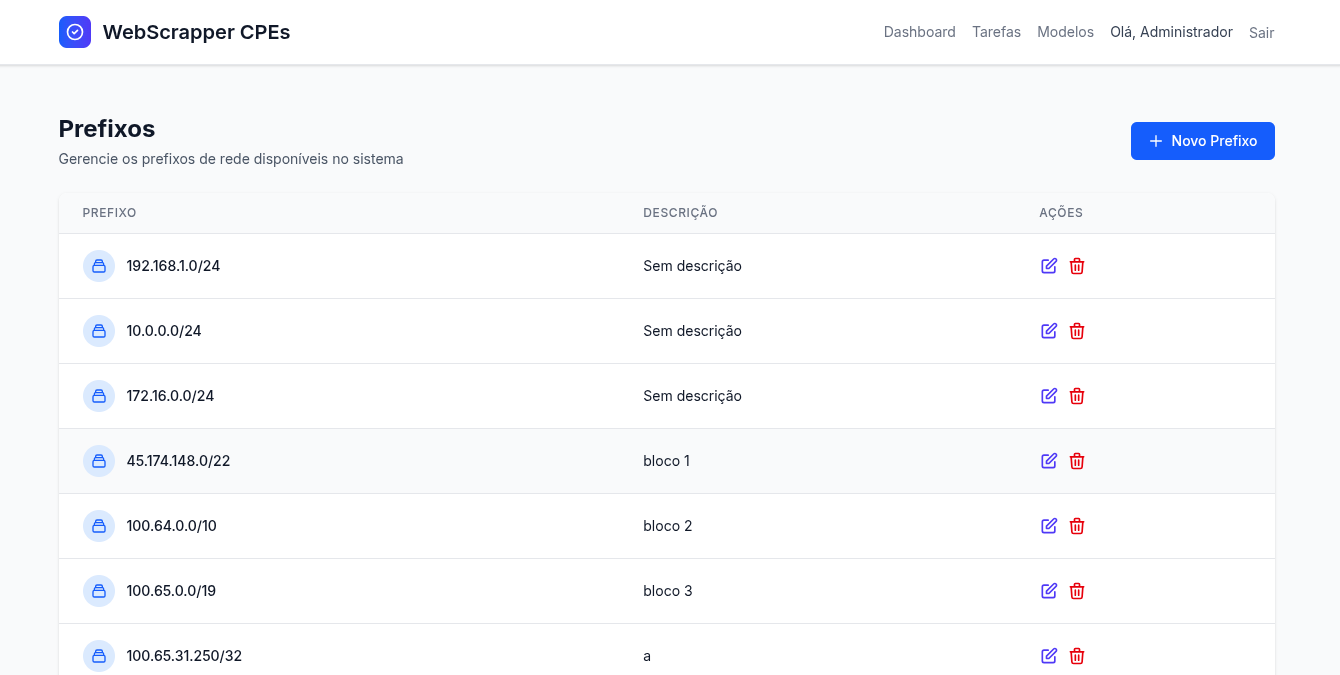Delete the 100.65.31.250/32 prefix
This screenshot has width=1340, height=675.
coord(1077,656)
